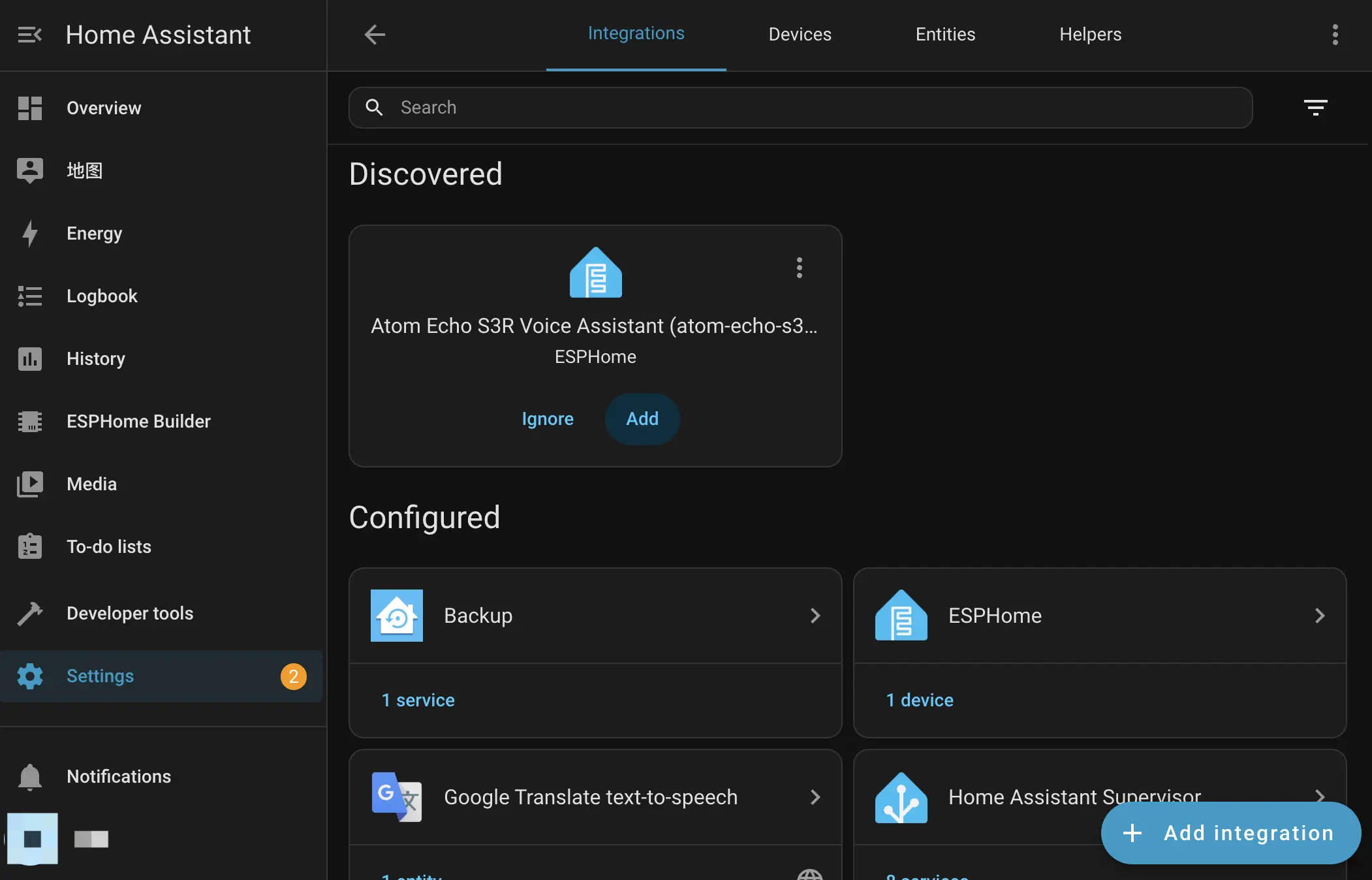Click the filter icon beside search

point(1315,108)
